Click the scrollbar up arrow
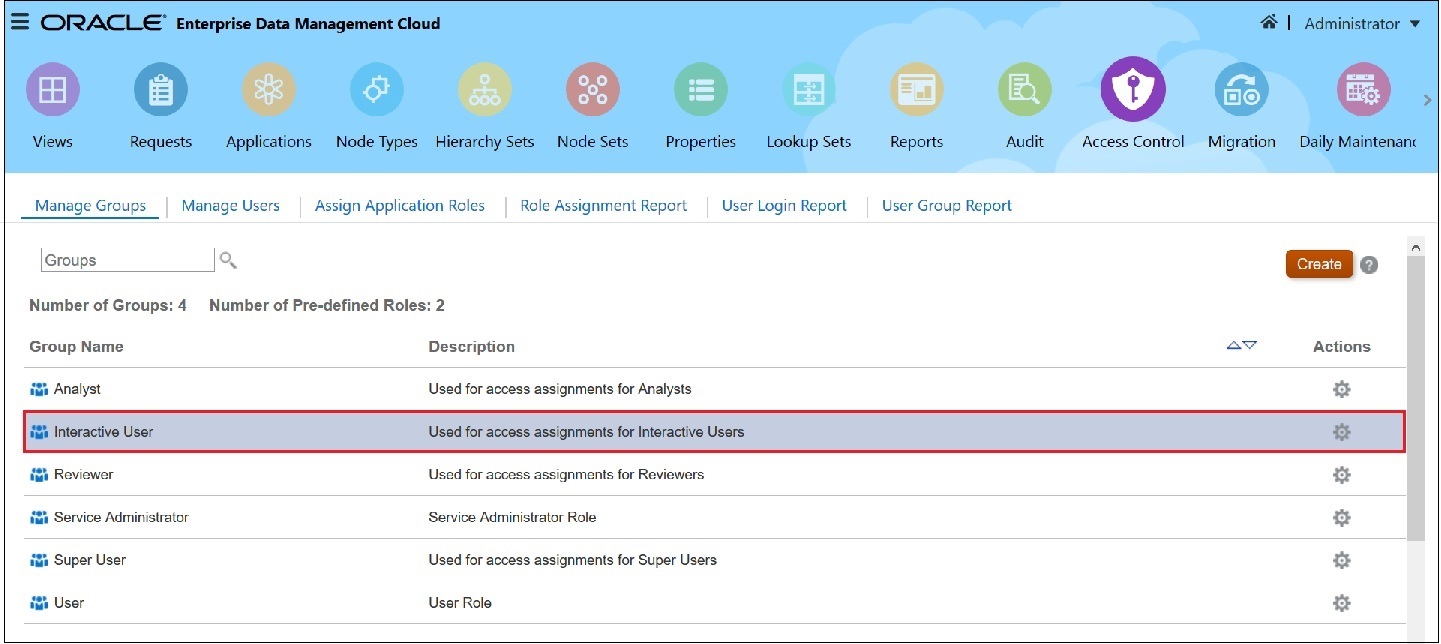This screenshot has height=644, width=1441. 1416,246
